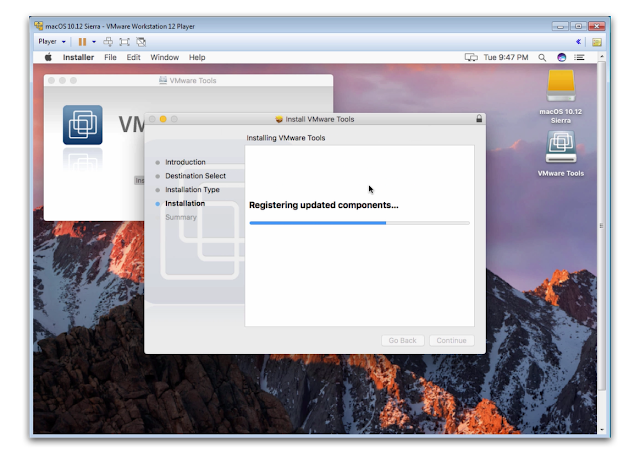
Task: Click the scroll down arrow of Player window
Action: tap(601, 430)
